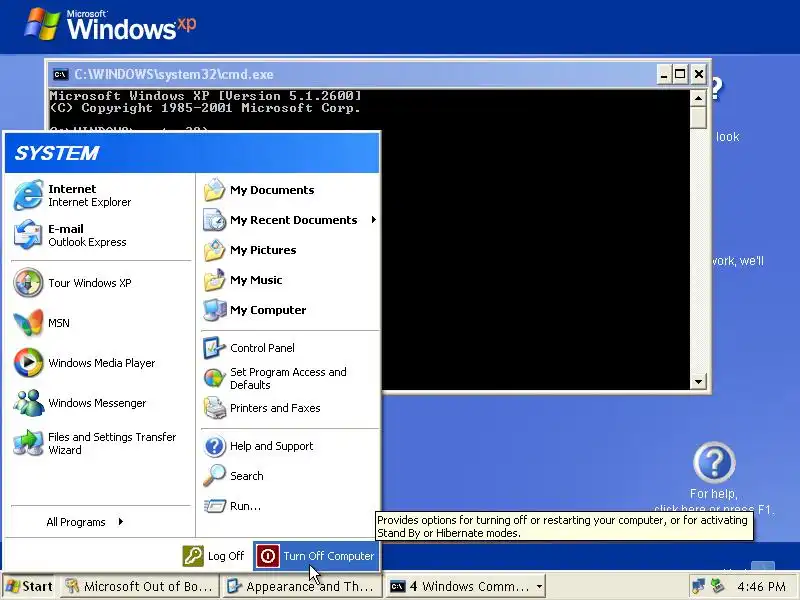Switch to Appearance and Th... taskbar button
Image resolution: width=800 pixels, height=600 pixels.
click(302, 586)
